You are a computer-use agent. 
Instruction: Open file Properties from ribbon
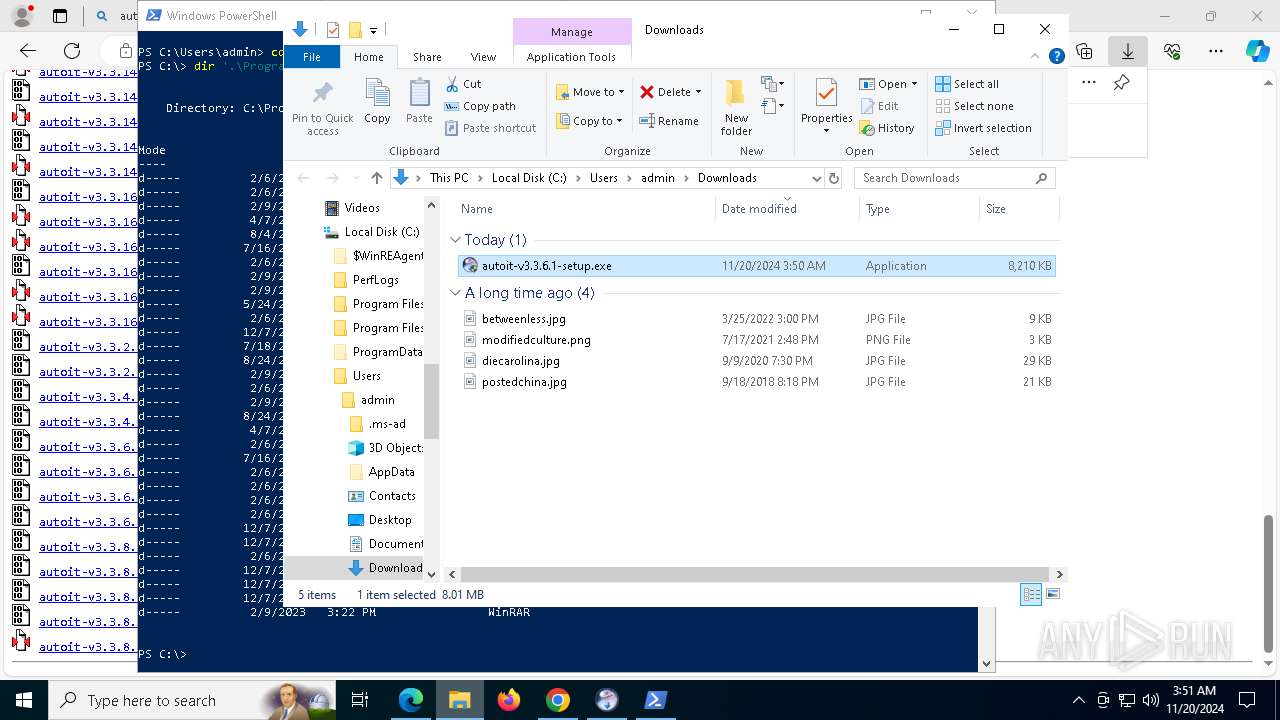coord(826,106)
